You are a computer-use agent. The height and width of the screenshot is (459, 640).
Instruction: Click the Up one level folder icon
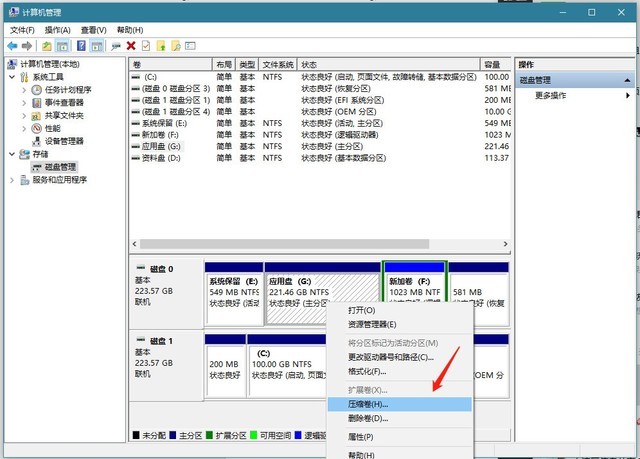point(47,46)
